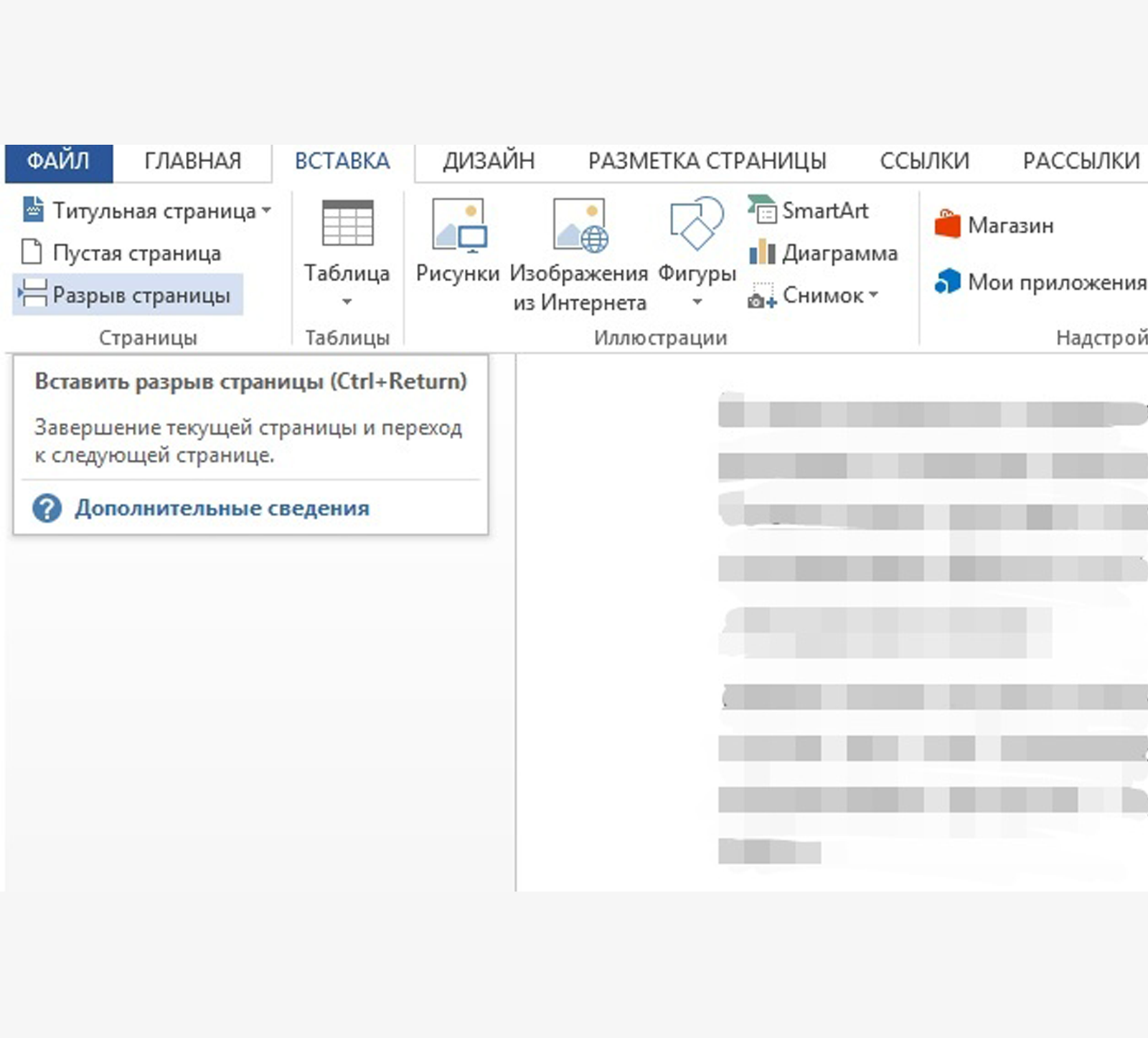Click the Титульная страница cover page icon
The width and height of the screenshot is (1148, 1038).
[x=33, y=209]
